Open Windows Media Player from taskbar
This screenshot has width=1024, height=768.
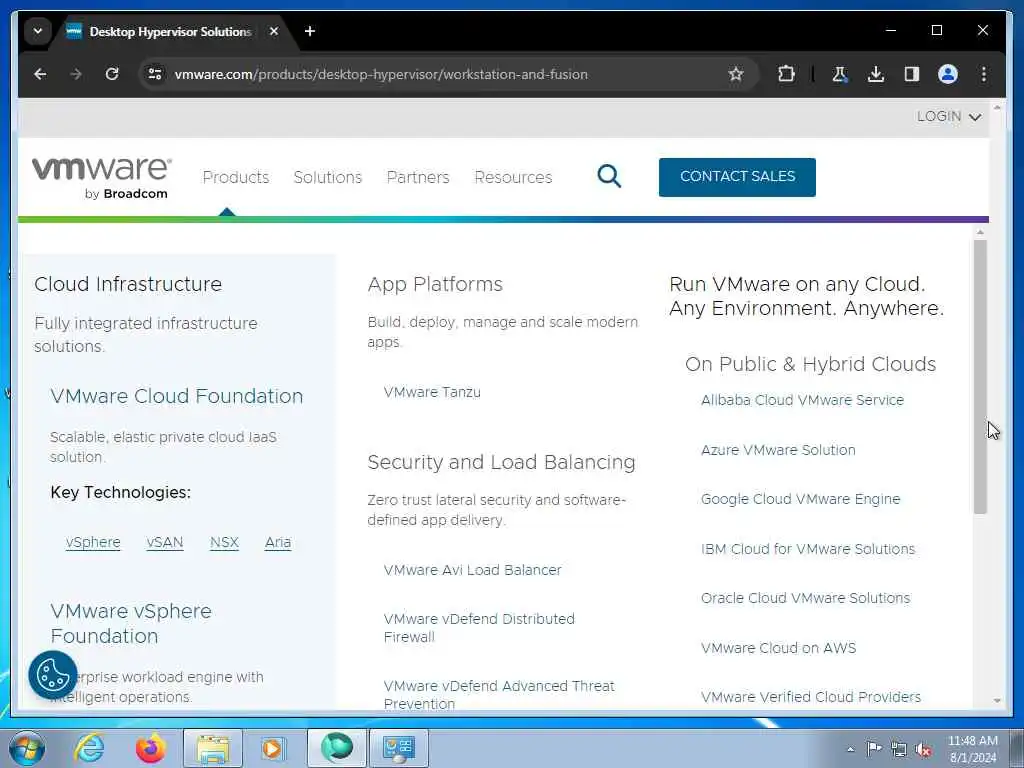click(x=273, y=748)
